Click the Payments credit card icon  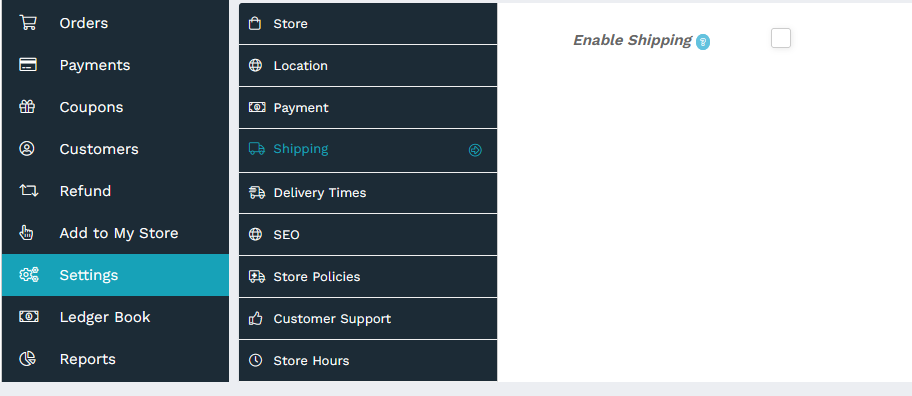coord(27,65)
